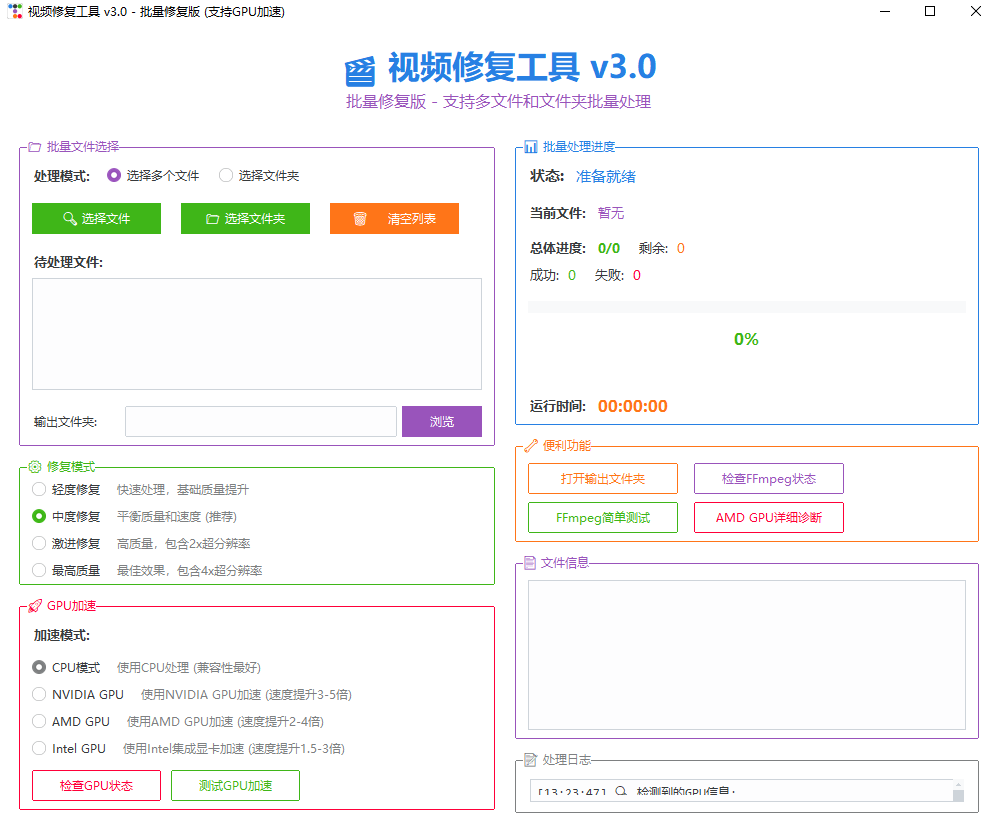Image resolution: width=997 pixels, height=830 pixels.
Task: Click the 输出文件夹 path input field
Action: (260, 422)
